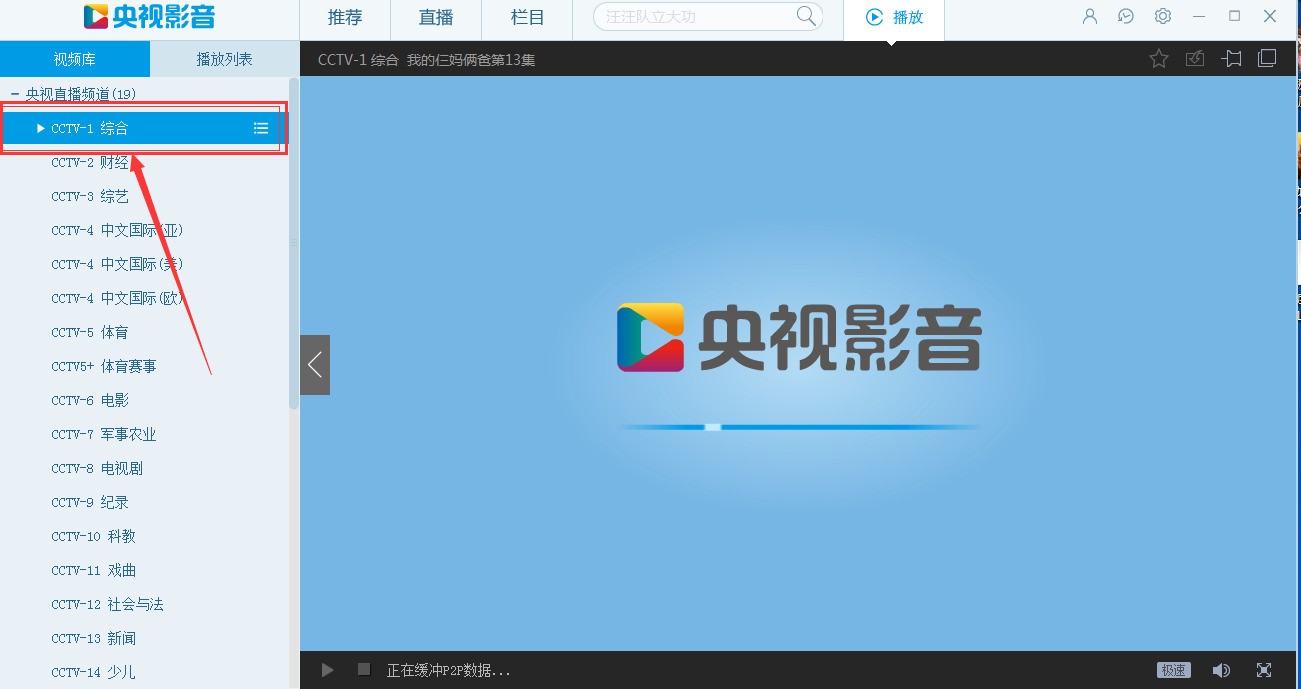Click the search input field
Viewport: 1301px width, 689px height.
[x=695, y=17]
